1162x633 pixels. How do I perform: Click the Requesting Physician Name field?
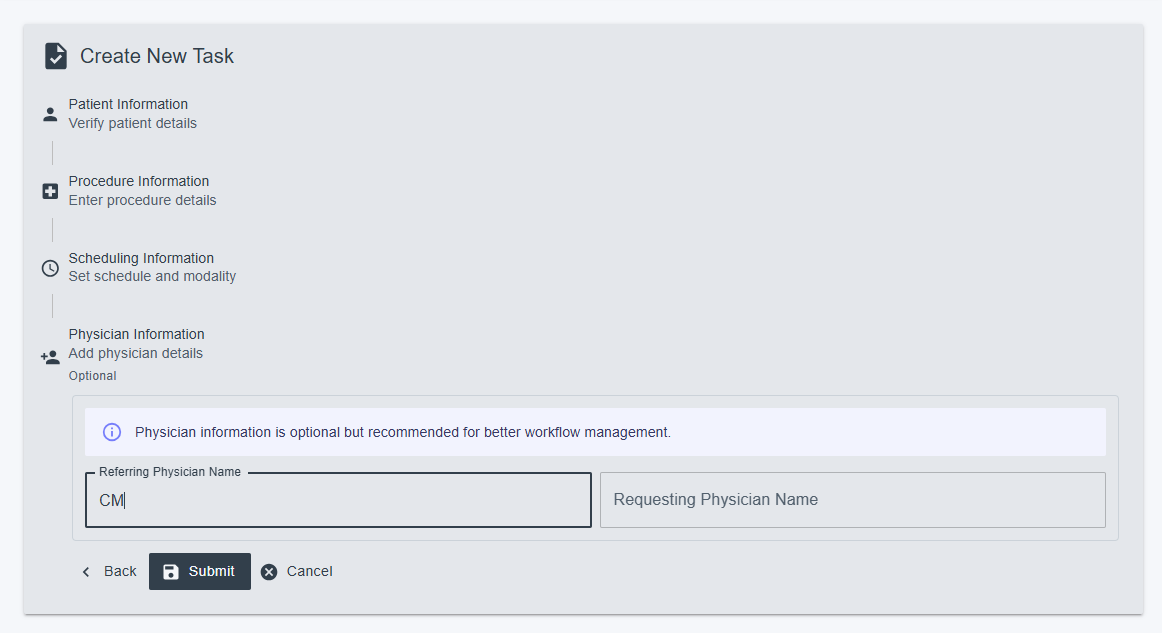pyautogui.click(x=852, y=500)
